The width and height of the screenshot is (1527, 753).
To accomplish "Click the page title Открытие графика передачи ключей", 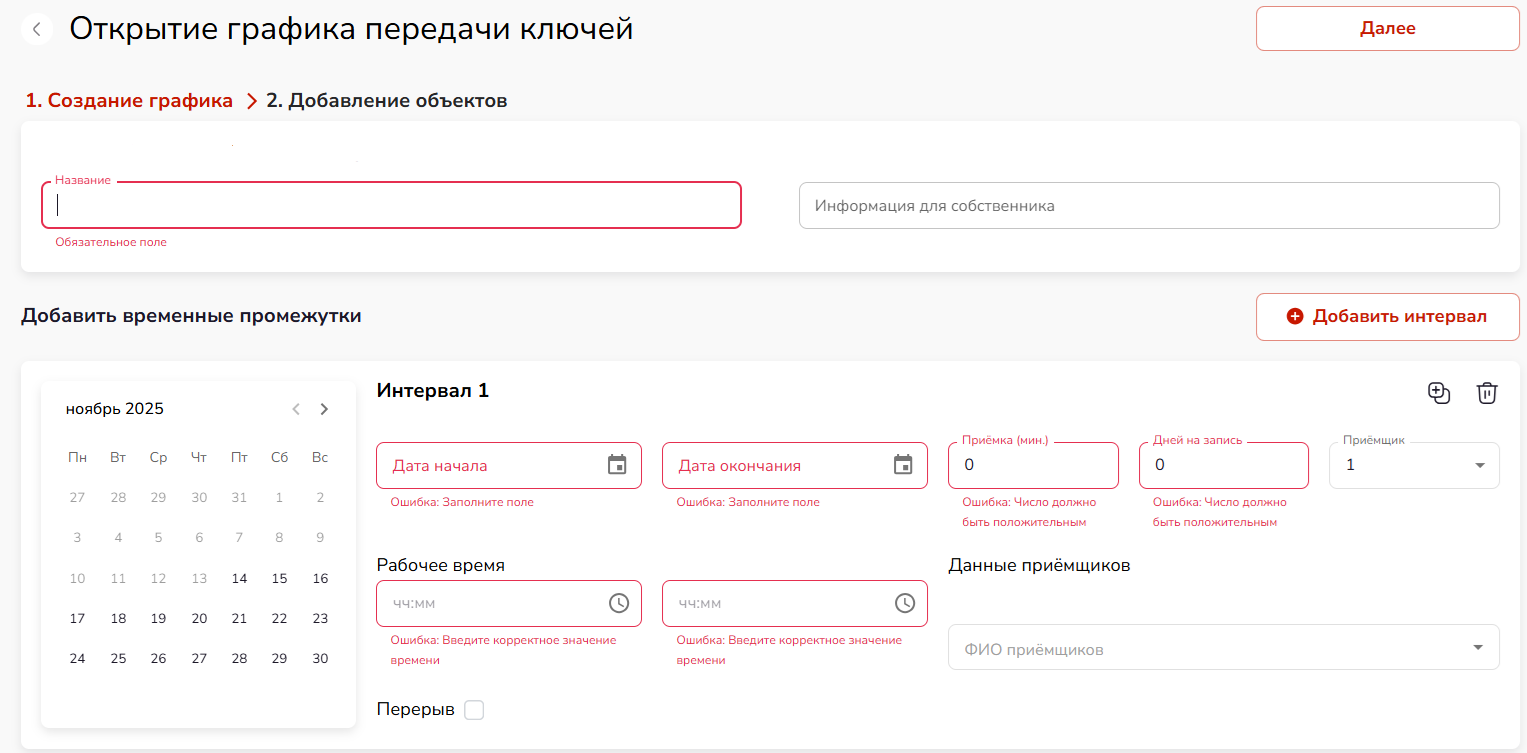I will click(351, 29).
